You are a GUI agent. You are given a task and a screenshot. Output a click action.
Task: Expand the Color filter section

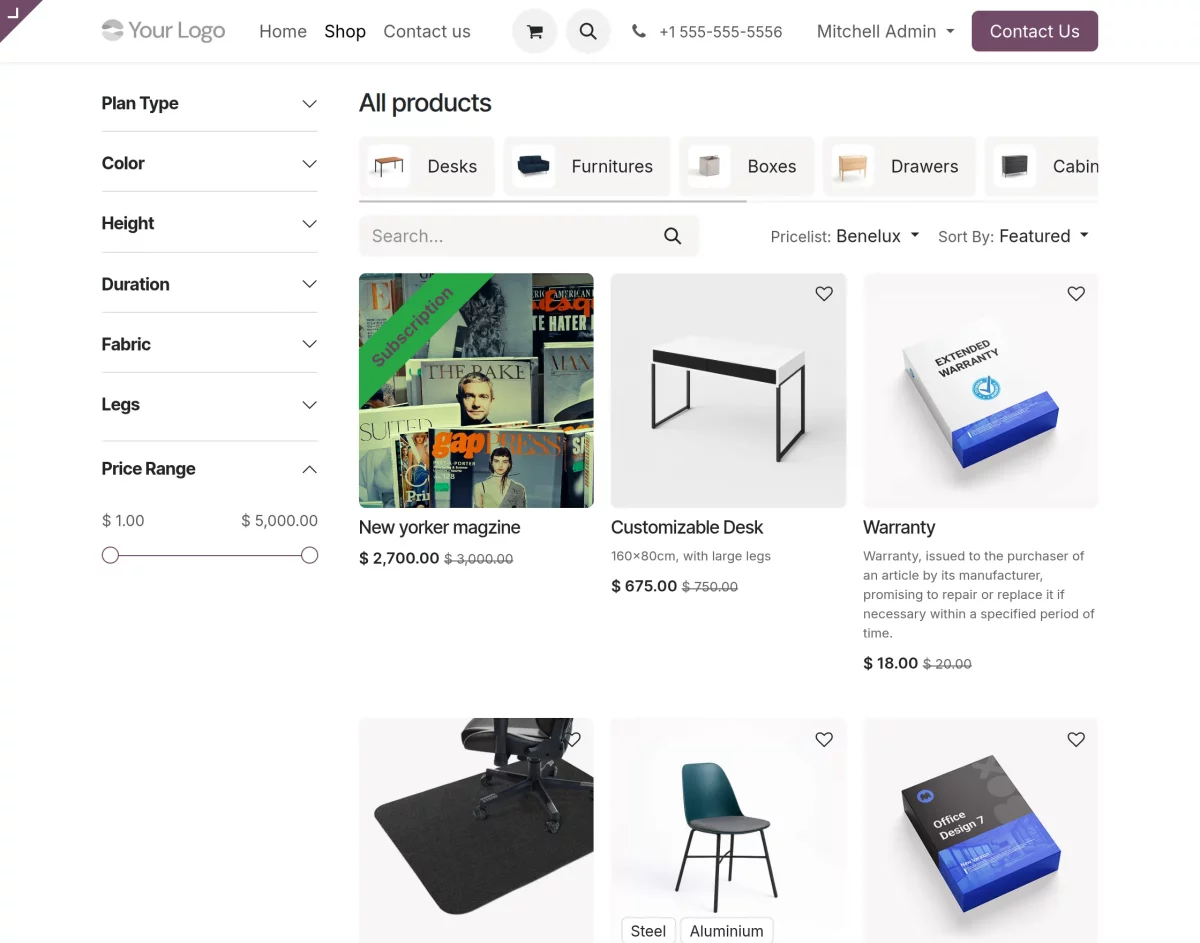coord(209,164)
